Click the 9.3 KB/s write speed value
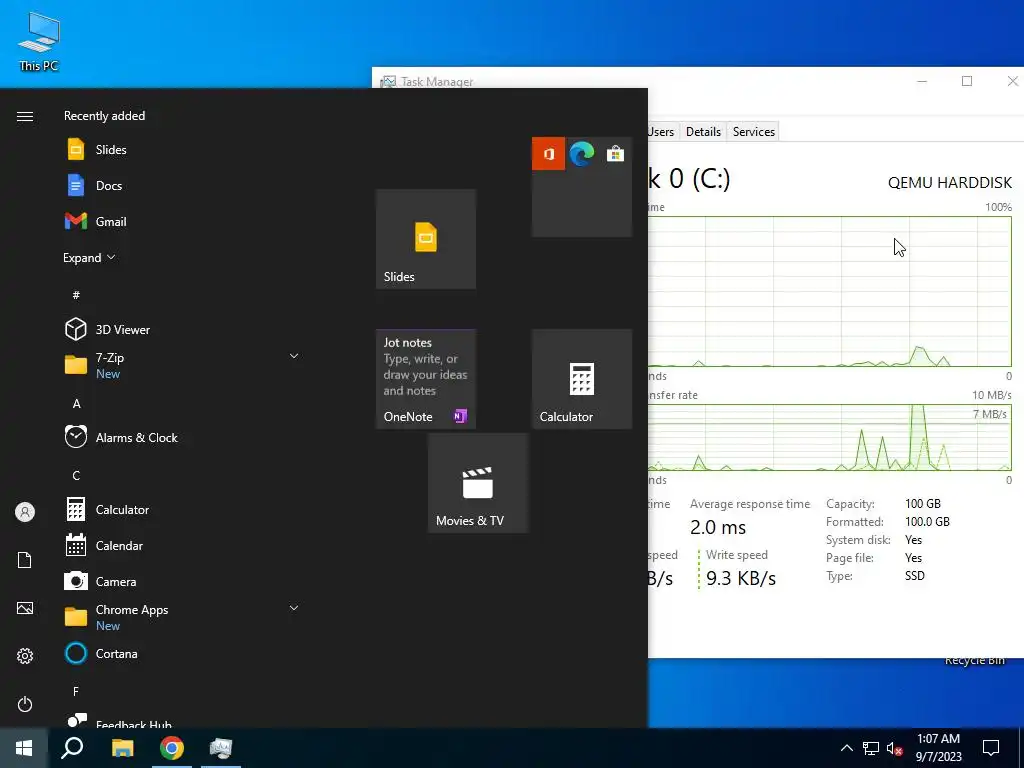The height and width of the screenshot is (768, 1024). (x=741, y=579)
